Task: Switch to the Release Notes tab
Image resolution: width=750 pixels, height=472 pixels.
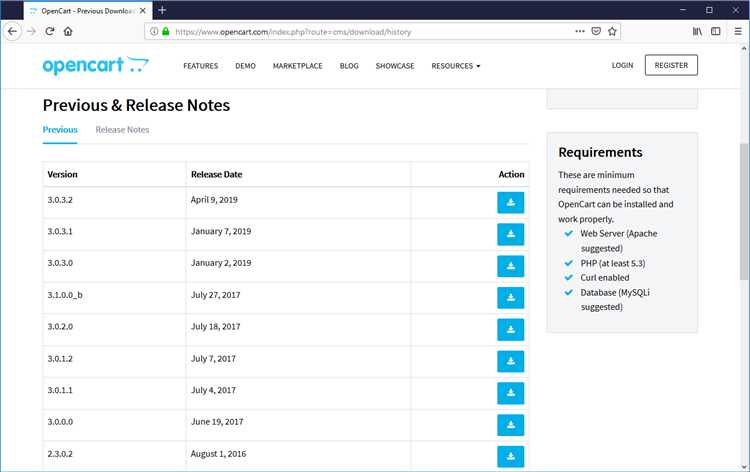Action: point(122,130)
